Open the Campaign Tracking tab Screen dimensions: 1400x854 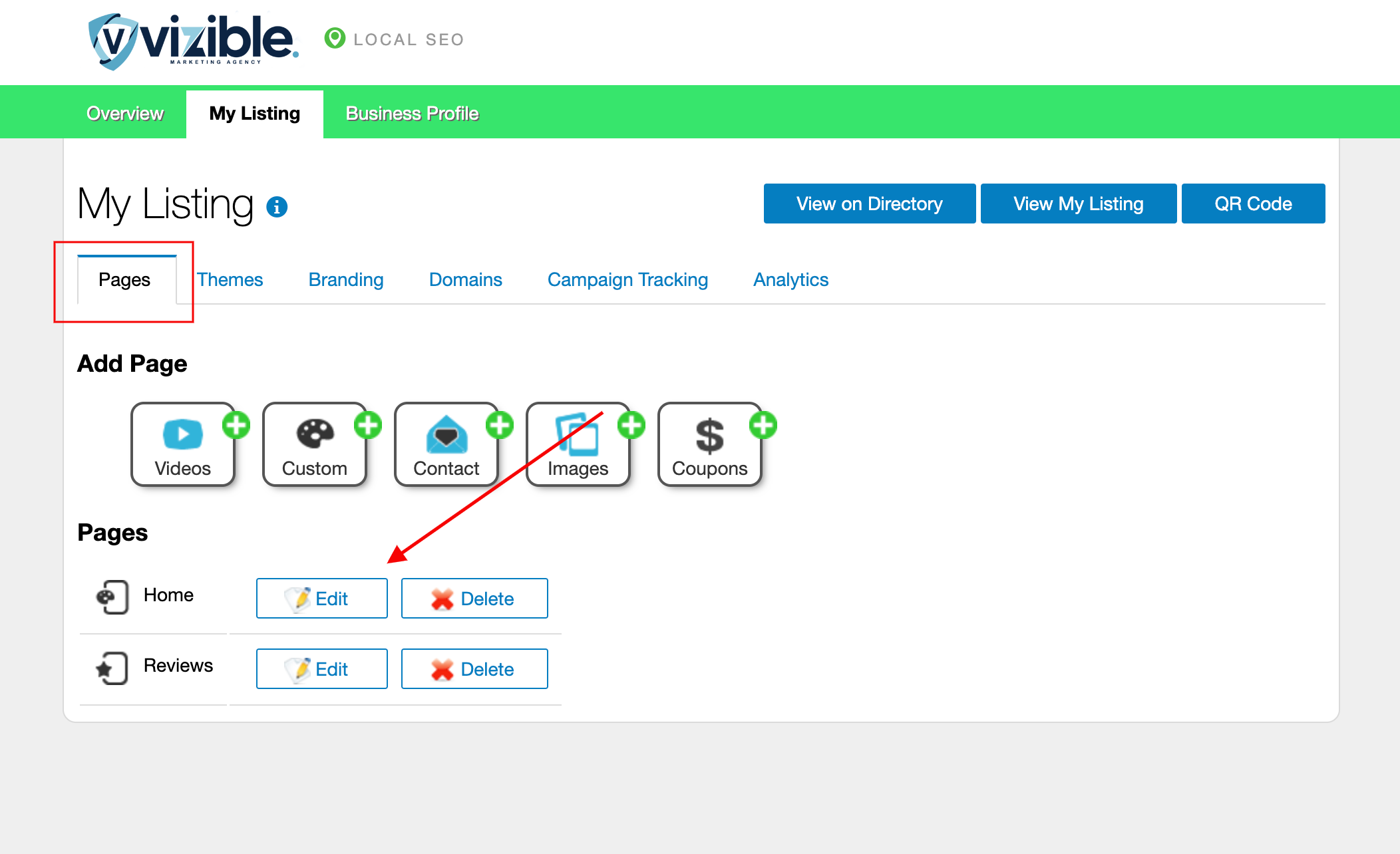[627, 279]
